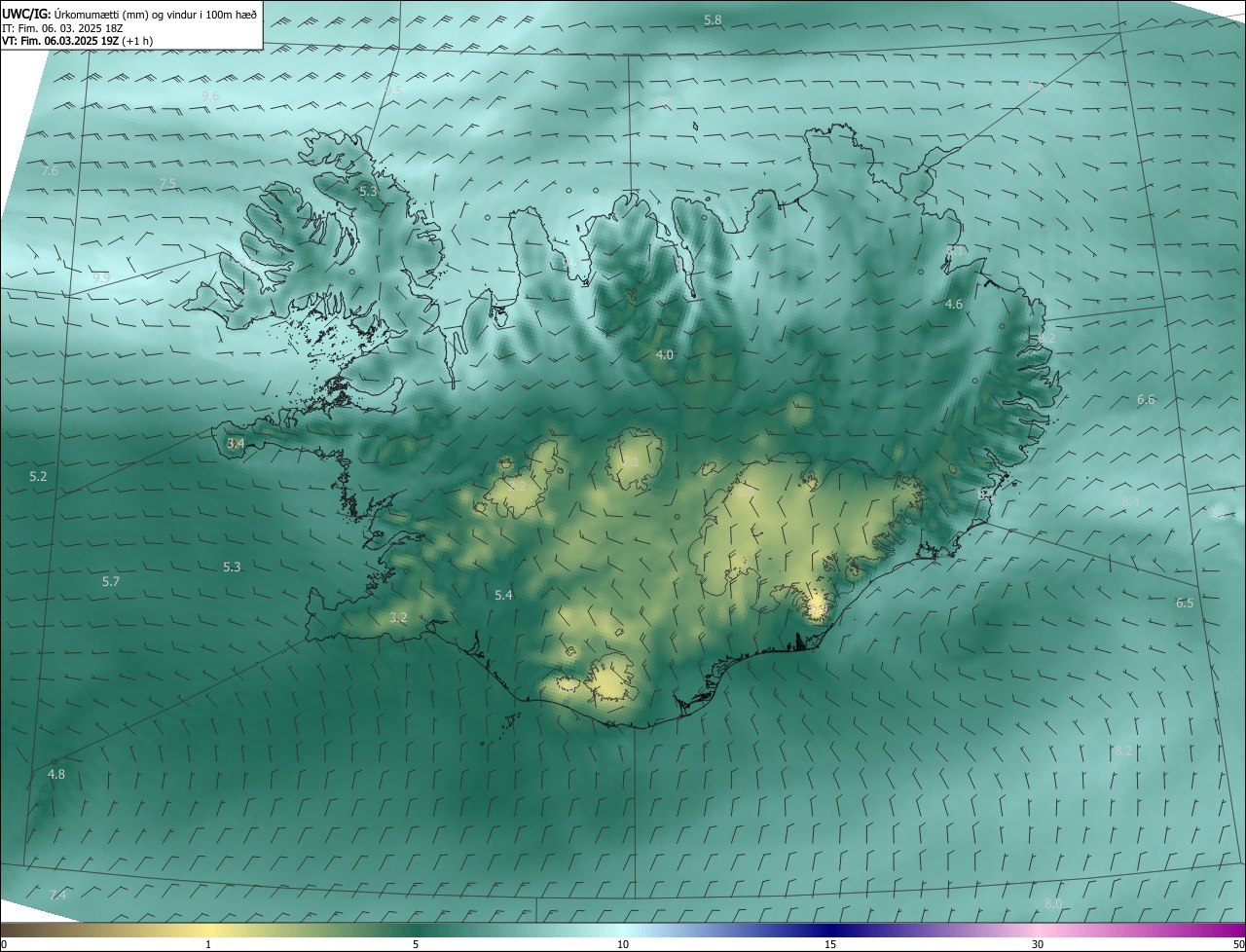This screenshot has height=952, width=1246.
Task: Click the map value "4.8"
Action: pos(56,775)
